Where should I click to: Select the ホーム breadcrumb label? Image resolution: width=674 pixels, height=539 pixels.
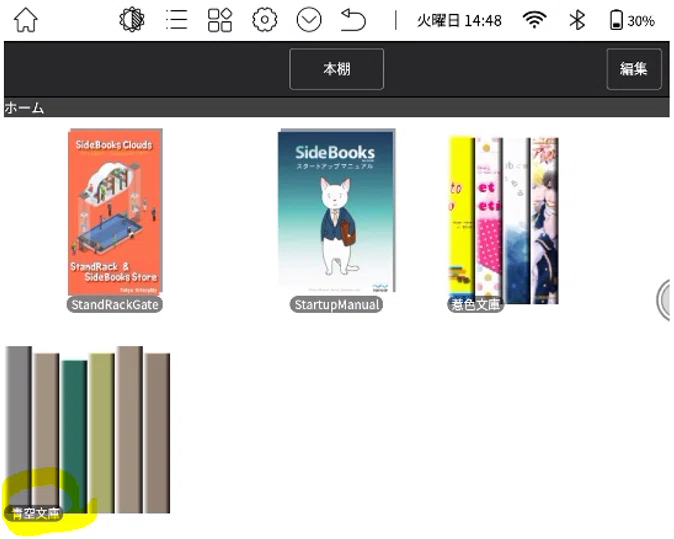24,107
